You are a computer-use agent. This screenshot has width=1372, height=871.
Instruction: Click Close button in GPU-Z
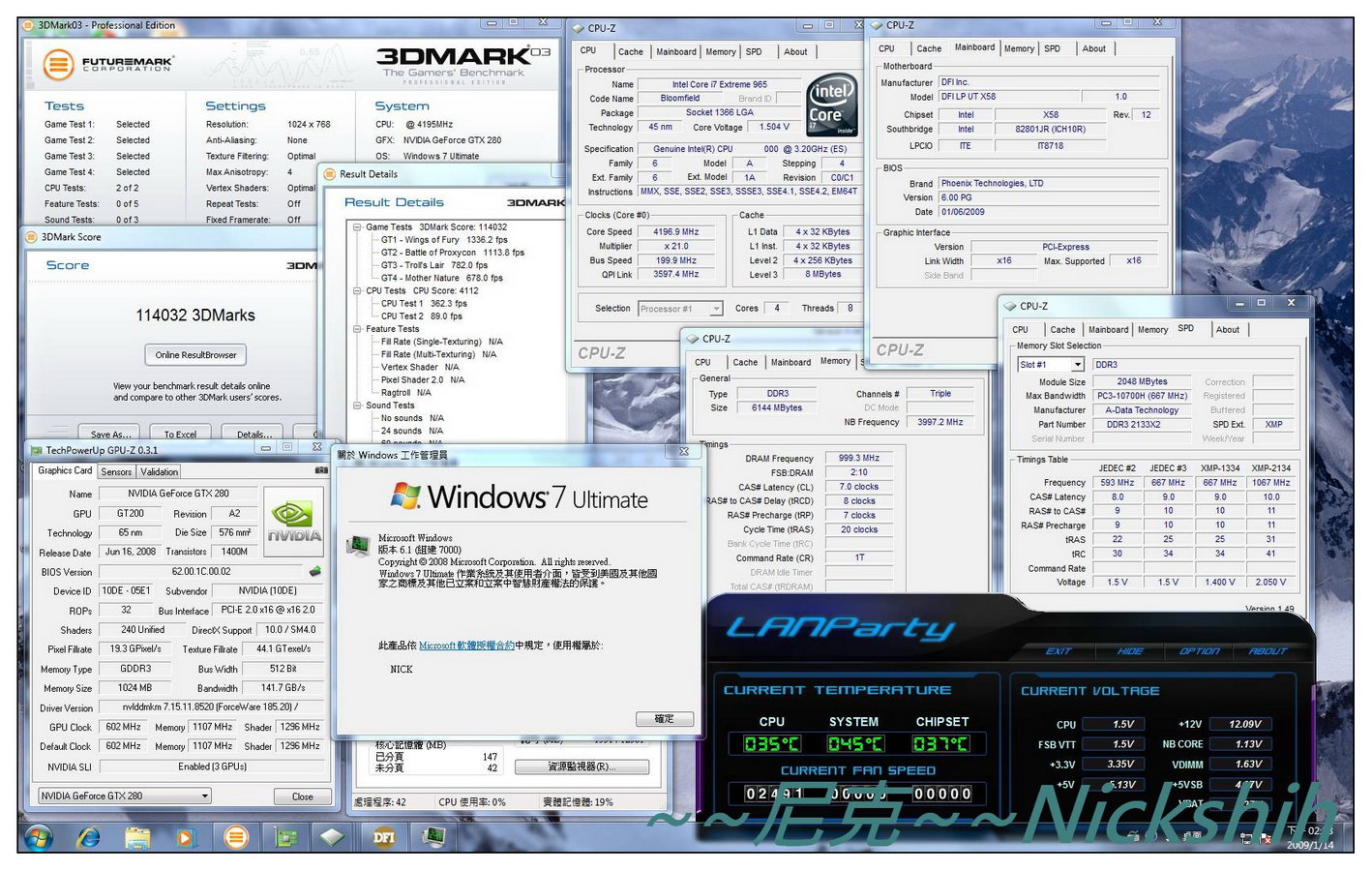pos(302,796)
